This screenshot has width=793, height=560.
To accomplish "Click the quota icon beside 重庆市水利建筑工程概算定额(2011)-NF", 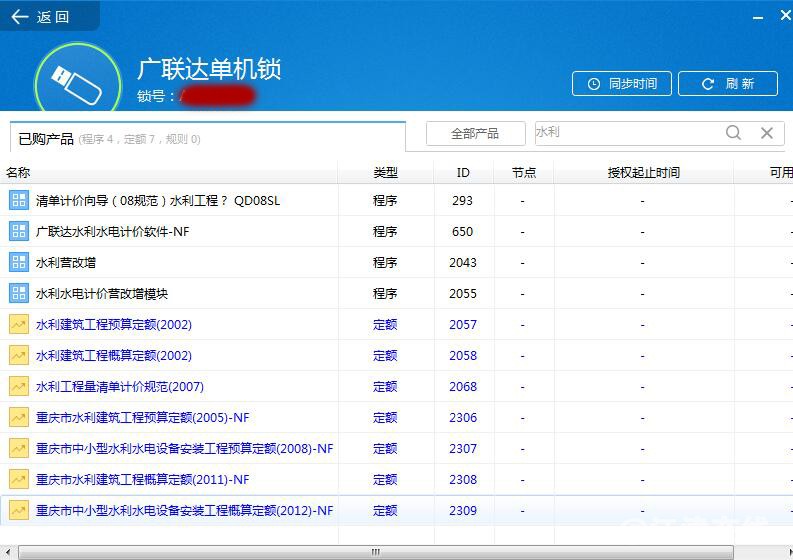I will [x=19, y=479].
